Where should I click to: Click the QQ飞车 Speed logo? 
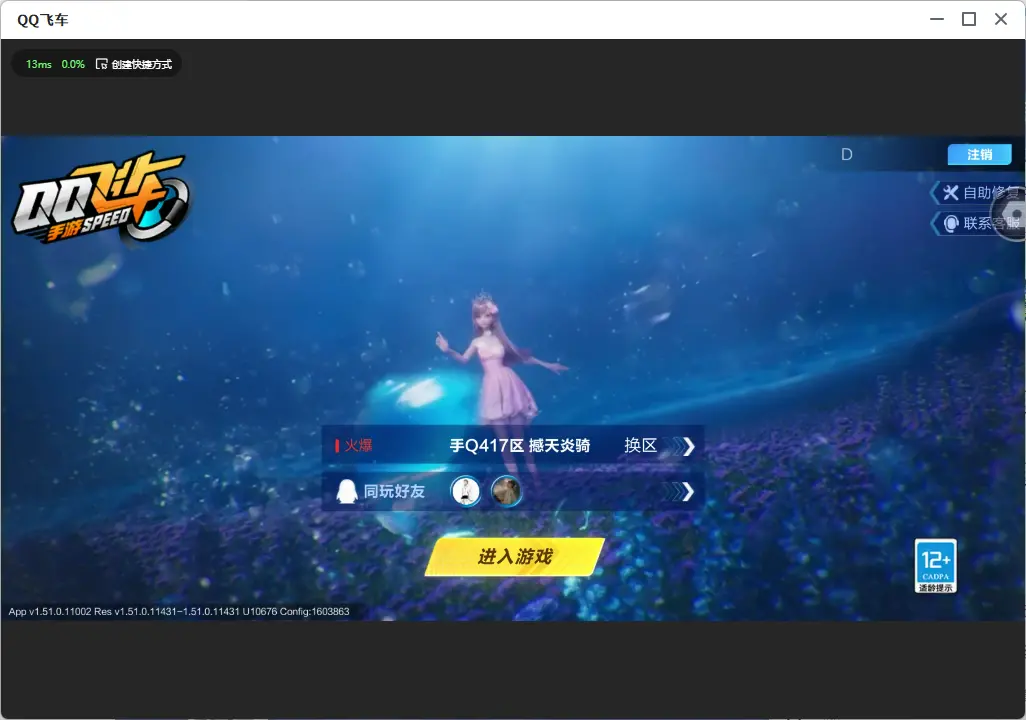(100, 198)
